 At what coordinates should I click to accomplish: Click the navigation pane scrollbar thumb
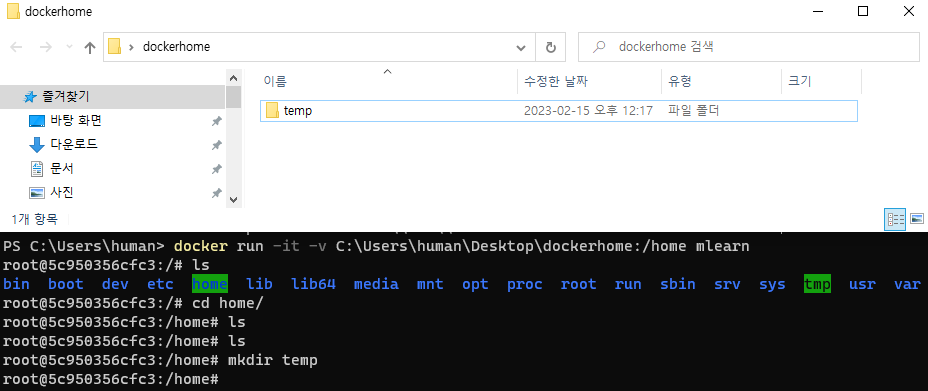[233, 97]
